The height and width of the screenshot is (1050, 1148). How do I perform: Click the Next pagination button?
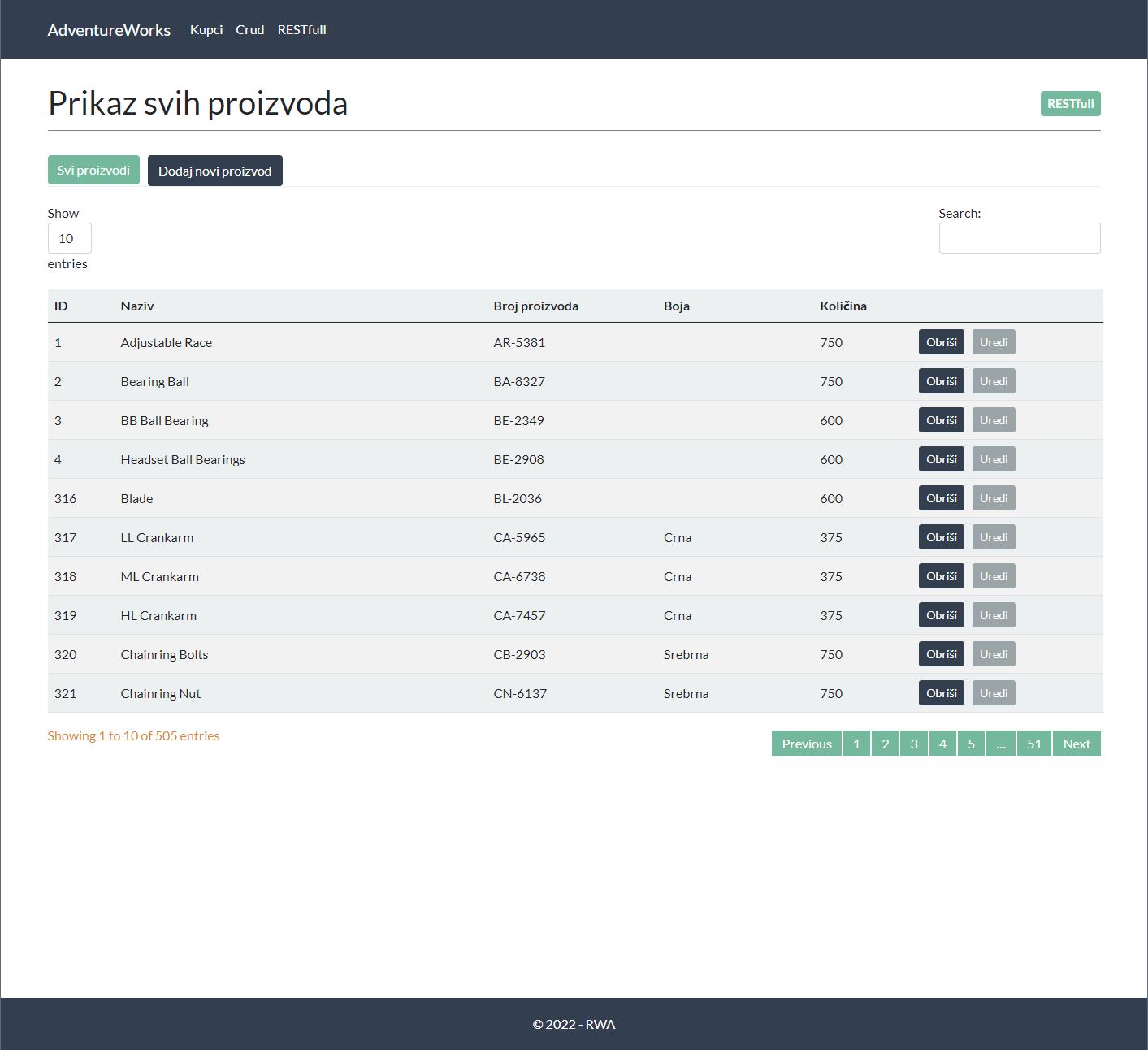(x=1076, y=743)
